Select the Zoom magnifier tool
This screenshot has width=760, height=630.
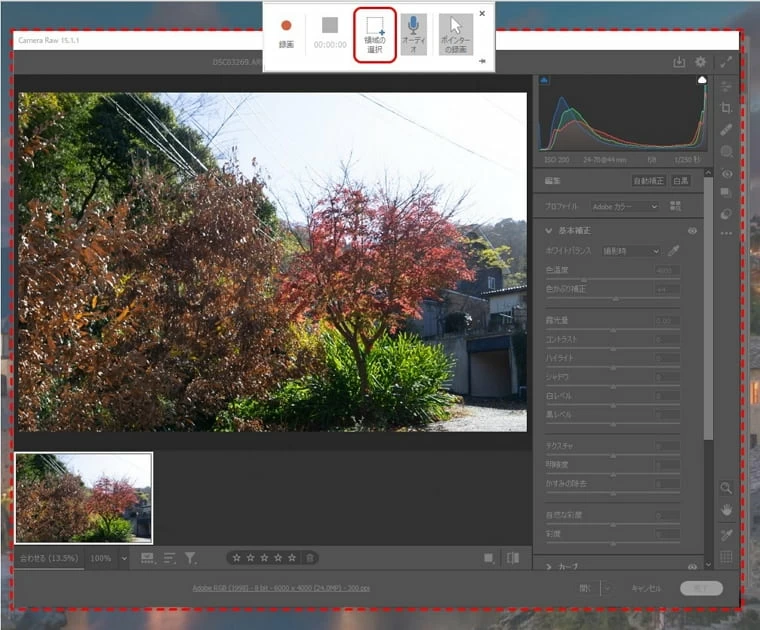(727, 488)
